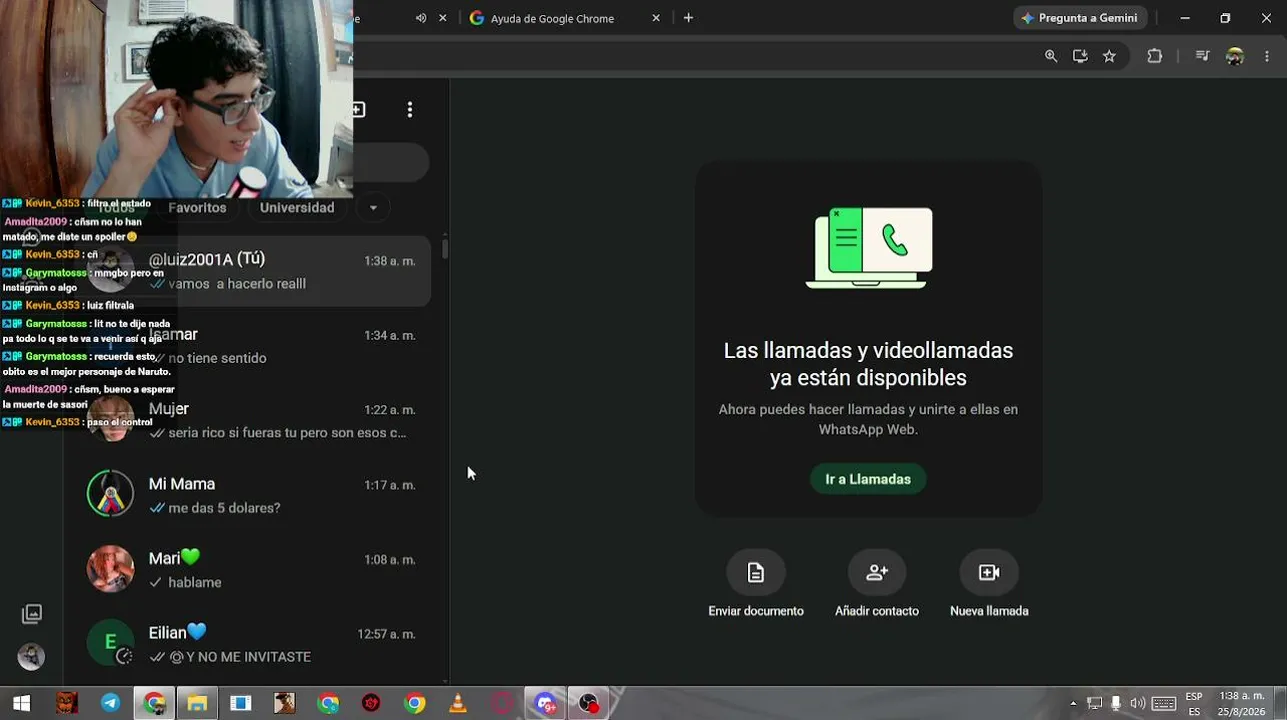
Task: Open the Mari chat
Action: tap(253, 570)
